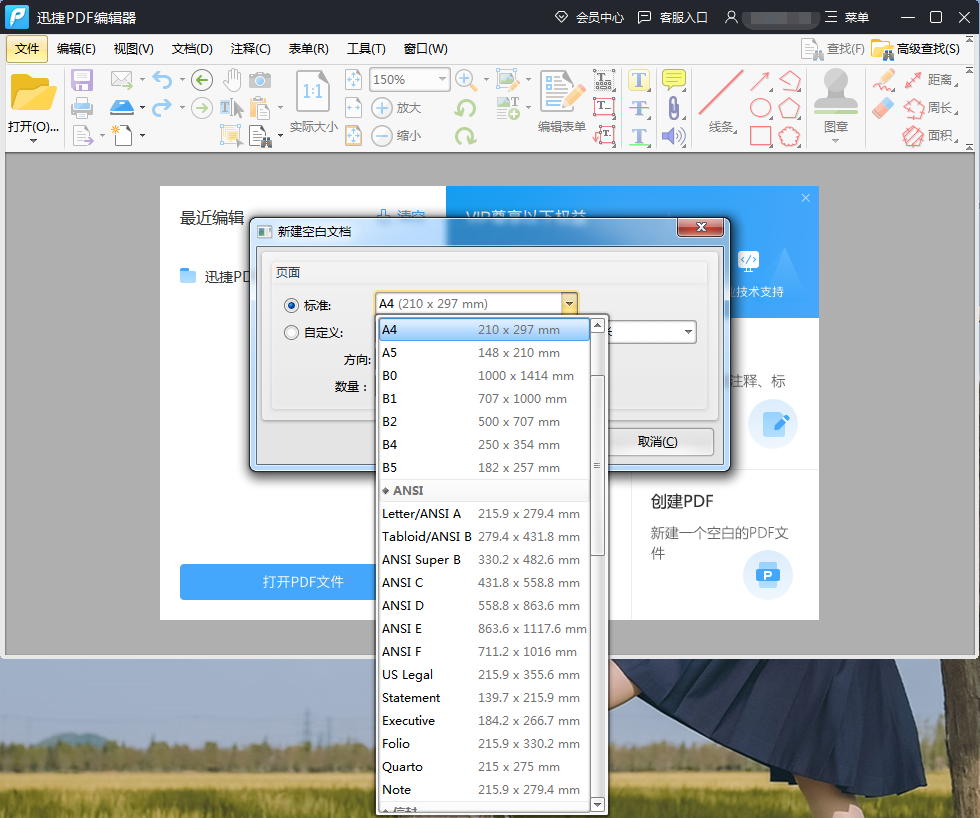
Task: Select the Oval shape tool
Action: tap(760, 108)
